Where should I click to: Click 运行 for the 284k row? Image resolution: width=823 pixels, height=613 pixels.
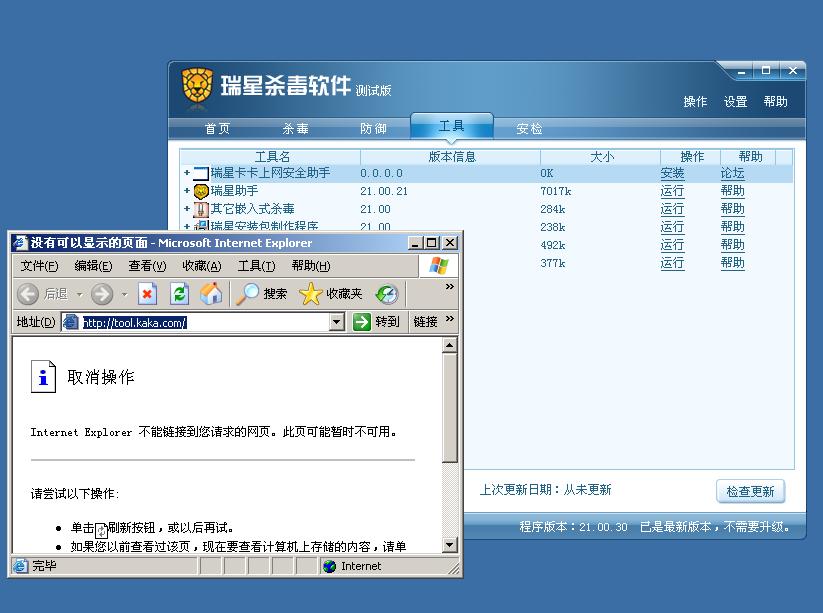[x=672, y=209]
